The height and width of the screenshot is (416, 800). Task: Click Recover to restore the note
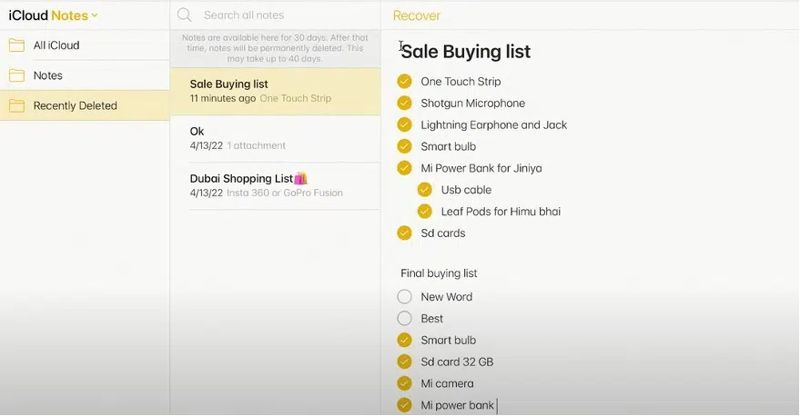coord(416,16)
